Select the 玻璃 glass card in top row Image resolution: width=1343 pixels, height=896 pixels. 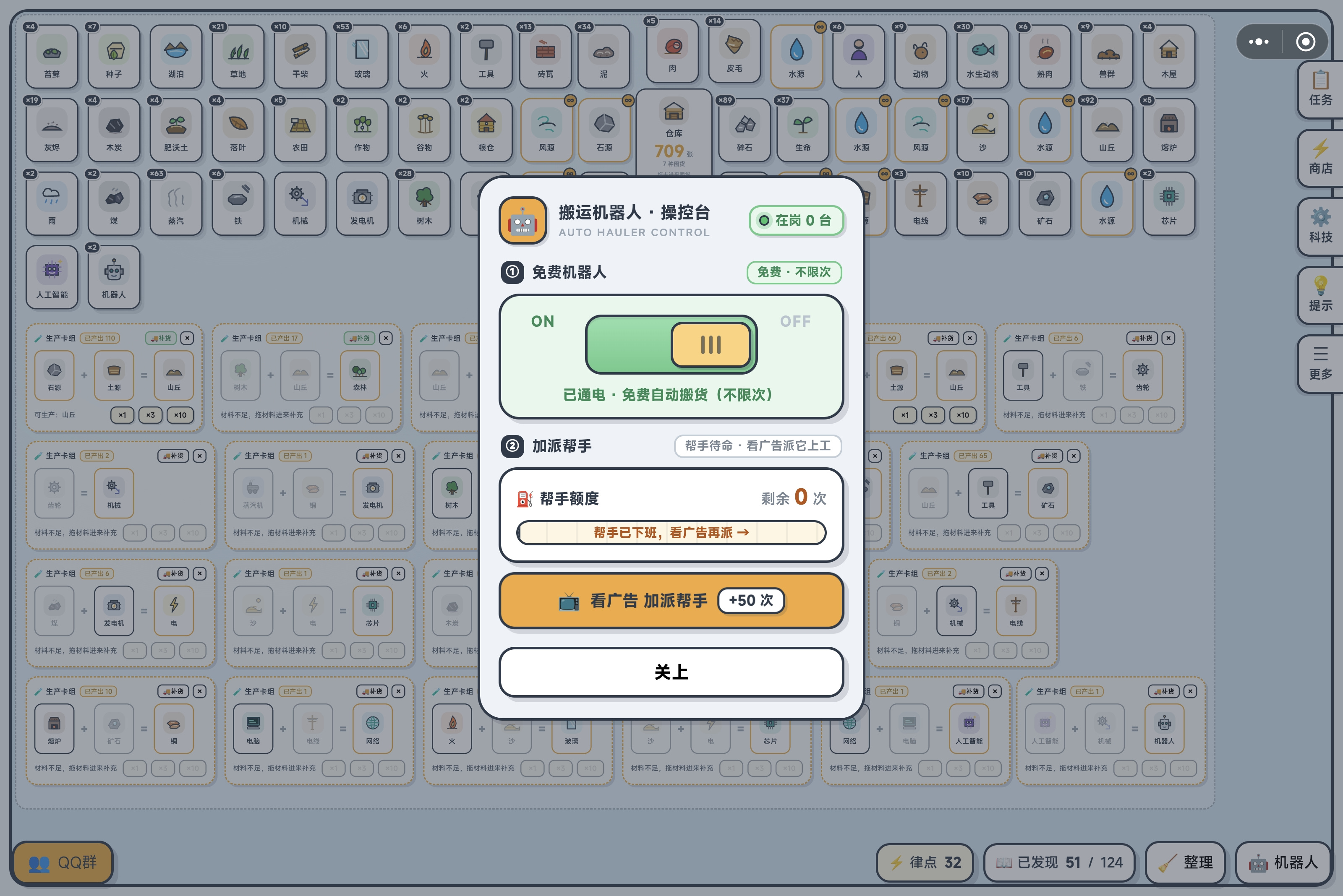pos(362,57)
